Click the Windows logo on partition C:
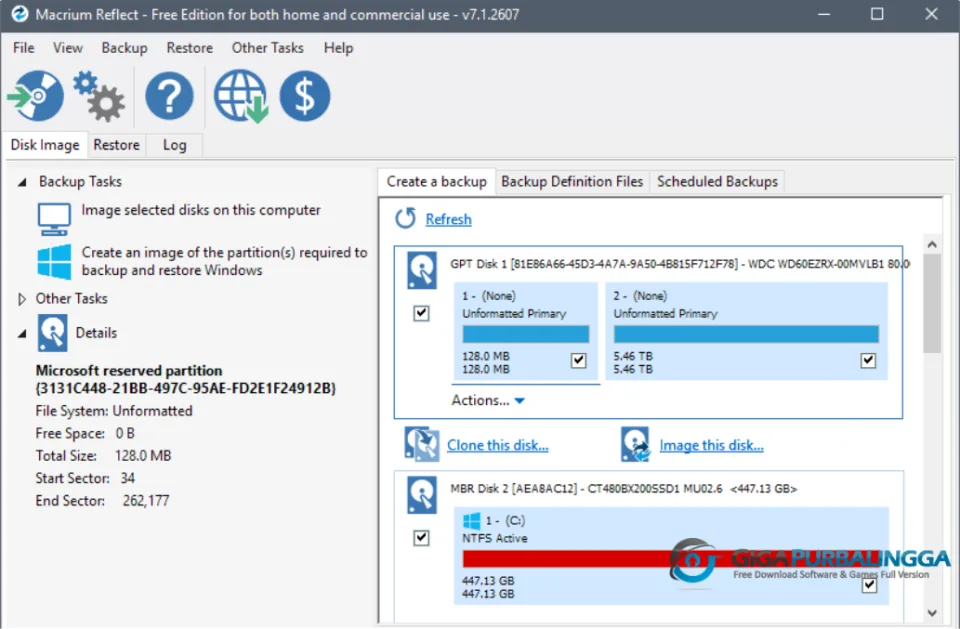 pos(471,521)
